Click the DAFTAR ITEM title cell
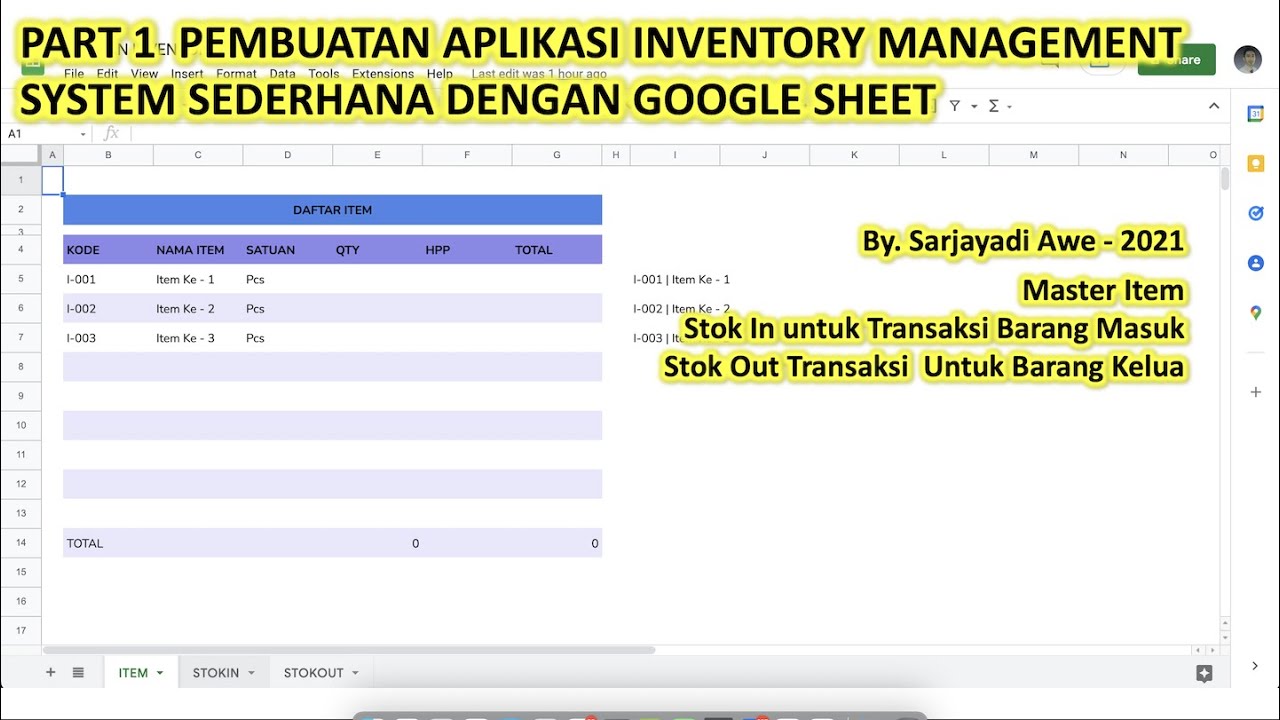This screenshot has width=1280, height=720. pos(333,210)
